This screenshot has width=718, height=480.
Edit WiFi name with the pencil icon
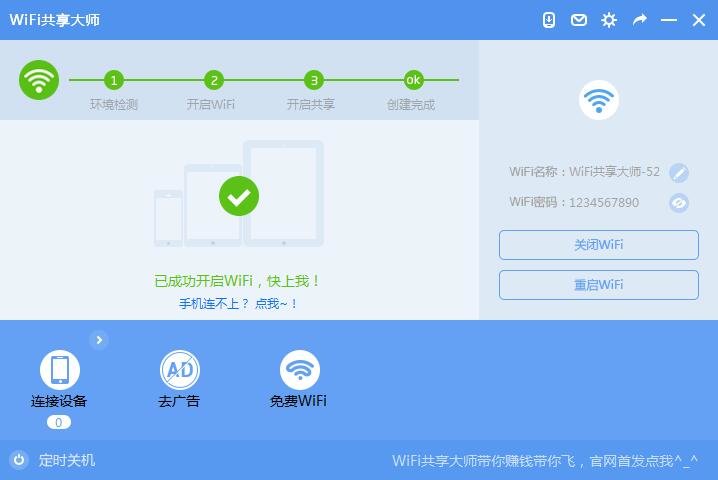coord(679,172)
